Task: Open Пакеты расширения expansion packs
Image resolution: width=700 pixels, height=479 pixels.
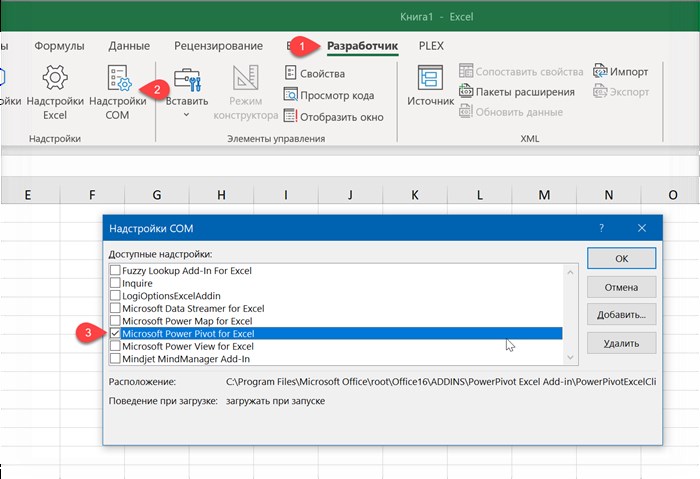Action: tap(517, 92)
